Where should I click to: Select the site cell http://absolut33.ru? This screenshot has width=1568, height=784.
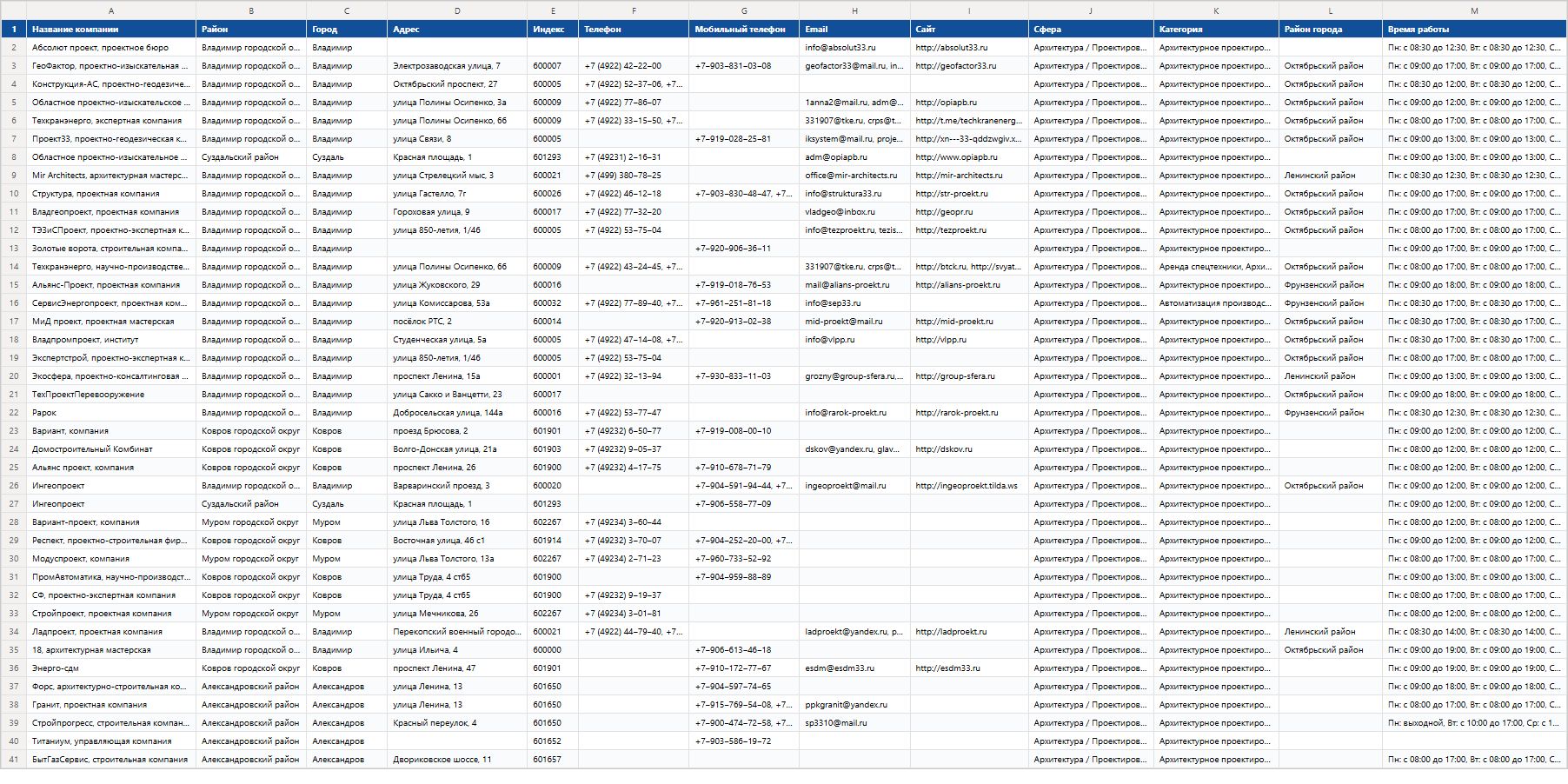point(969,48)
